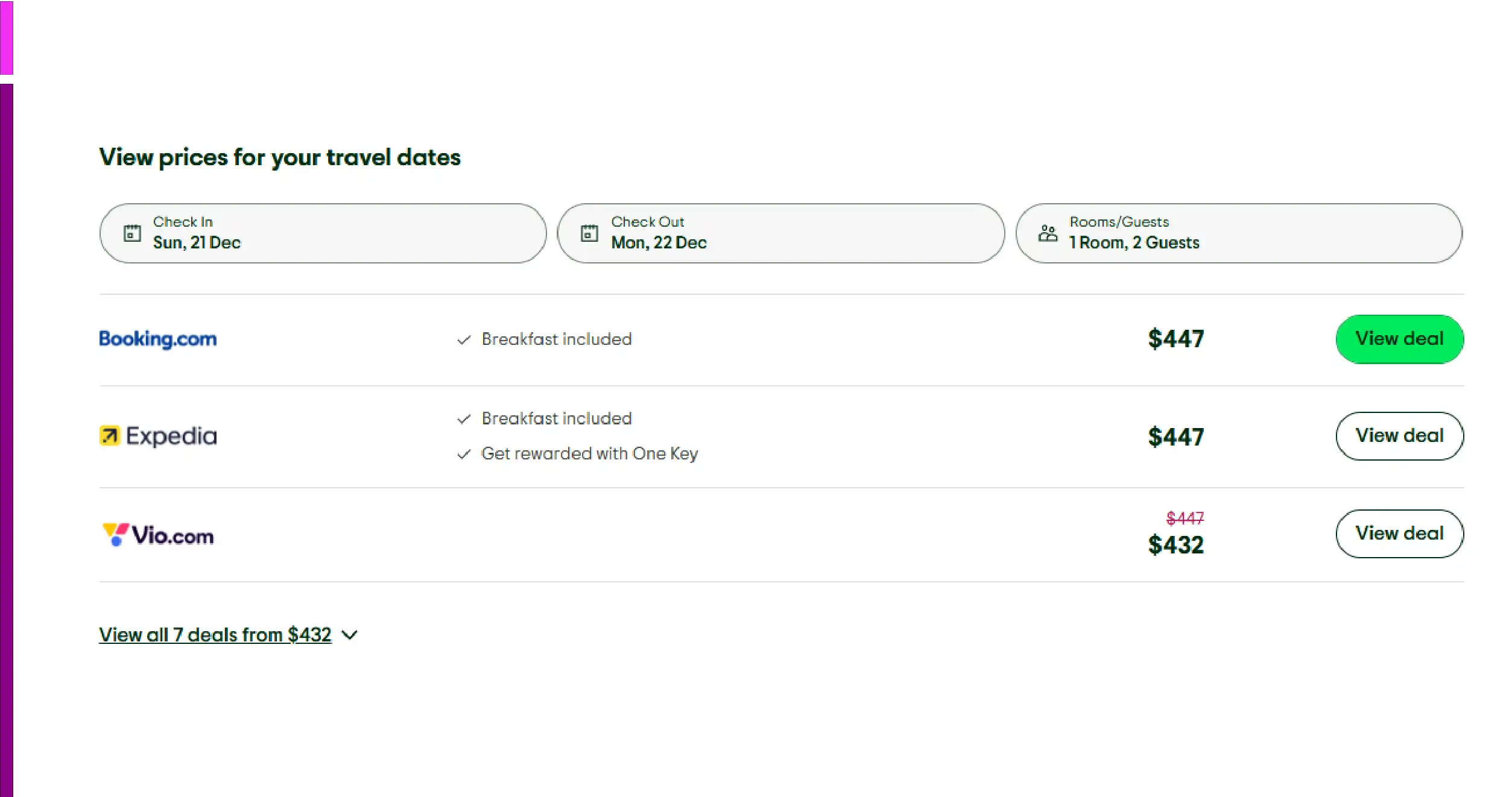
Task: Click the Vio.com logo
Action: [x=158, y=535]
